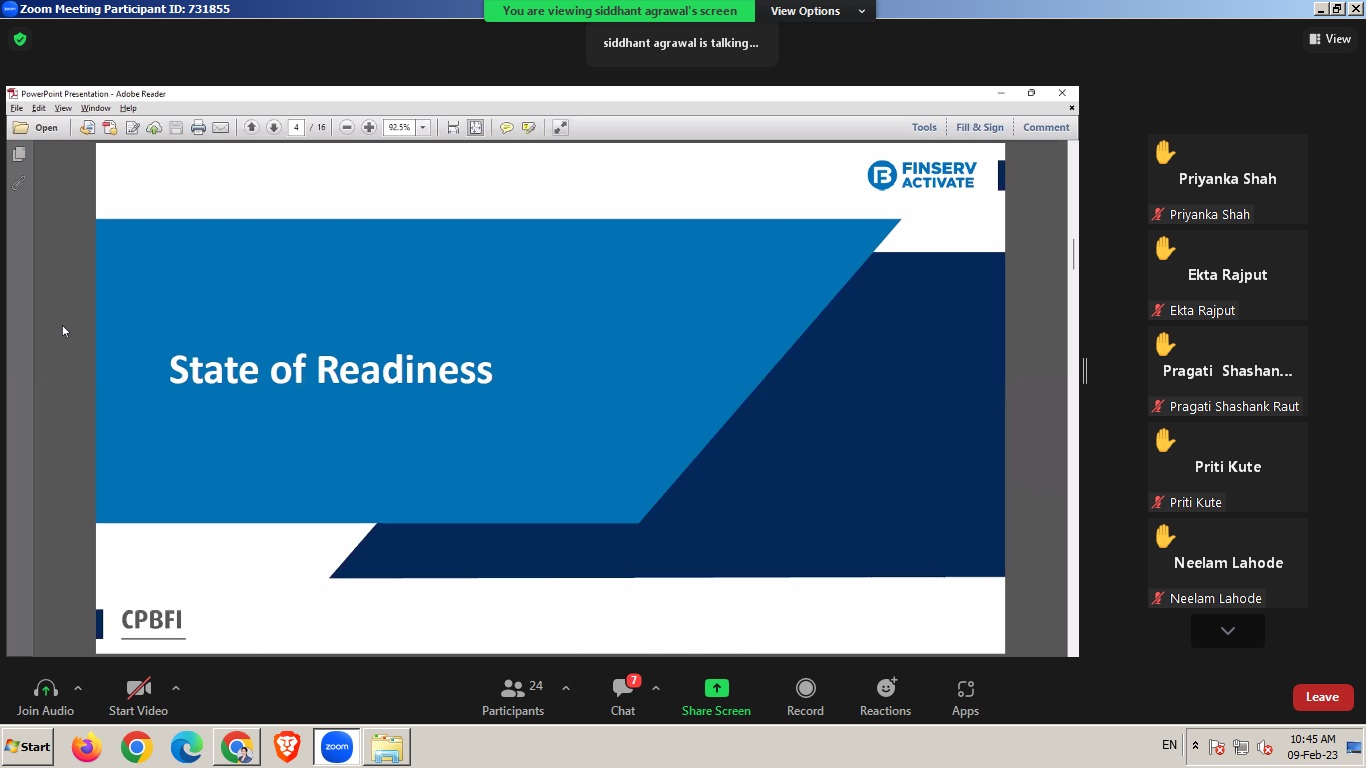Go to next page with down arrow

[273, 128]
